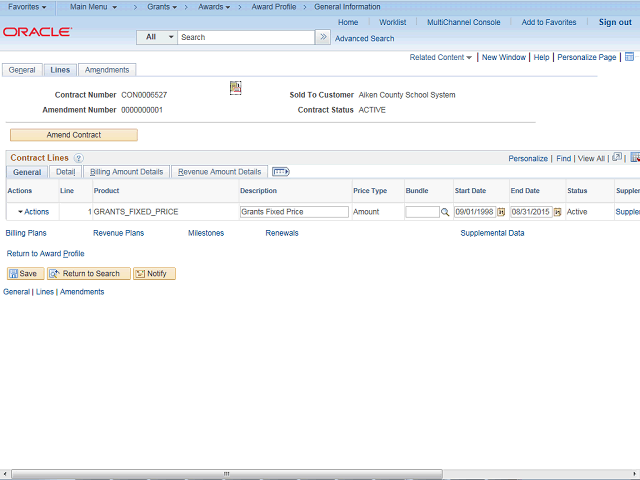This screenshot has width=640, height=480.
Task: Open the Billing Plans link
Action: point(26,233)
